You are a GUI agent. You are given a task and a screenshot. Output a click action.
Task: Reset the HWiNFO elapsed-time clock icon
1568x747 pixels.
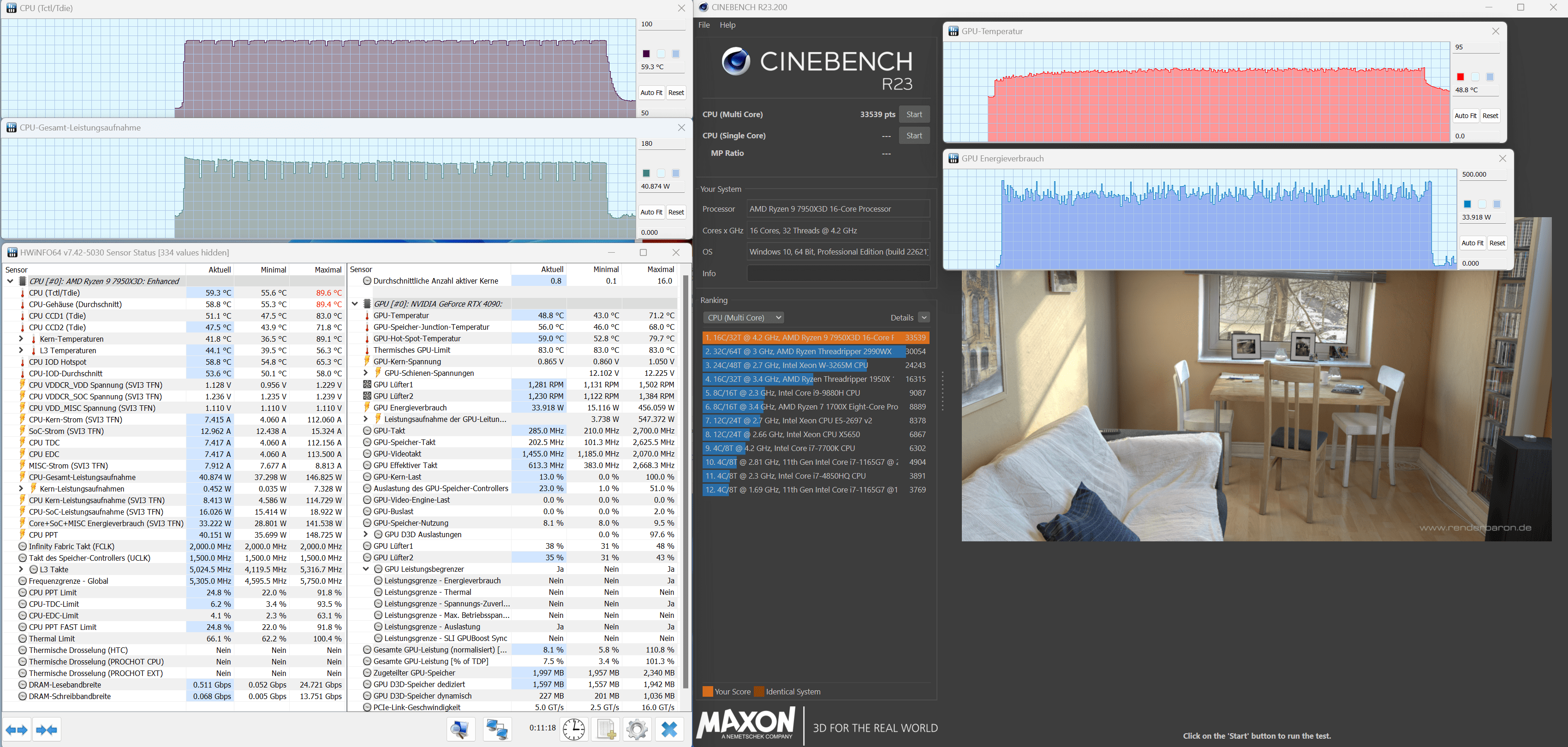pyautogui.click(x=573, y=729)
